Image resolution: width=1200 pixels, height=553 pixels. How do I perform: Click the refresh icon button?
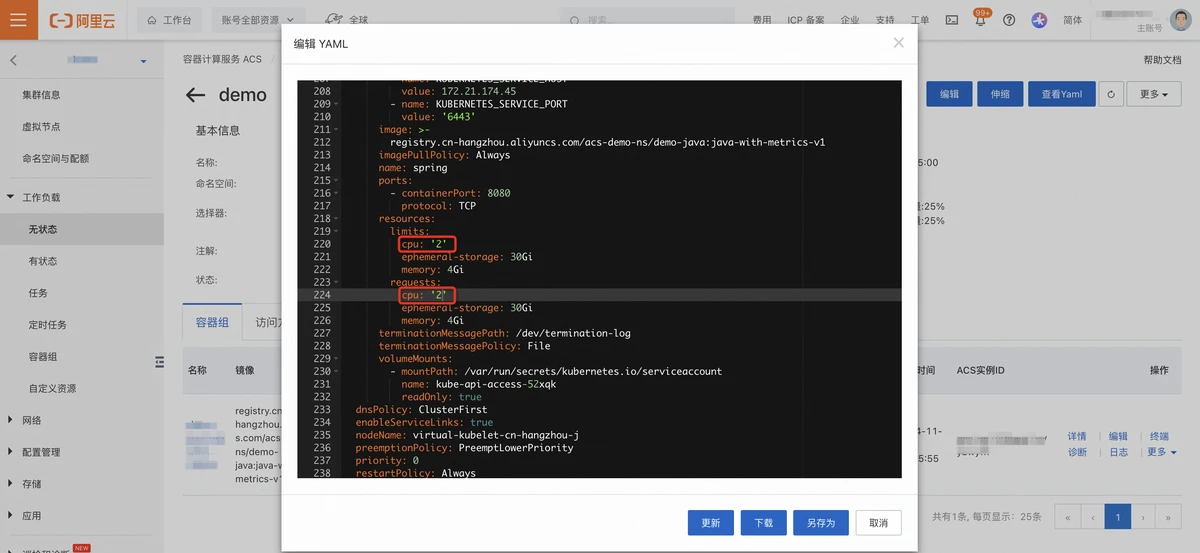click(1110, 94)
